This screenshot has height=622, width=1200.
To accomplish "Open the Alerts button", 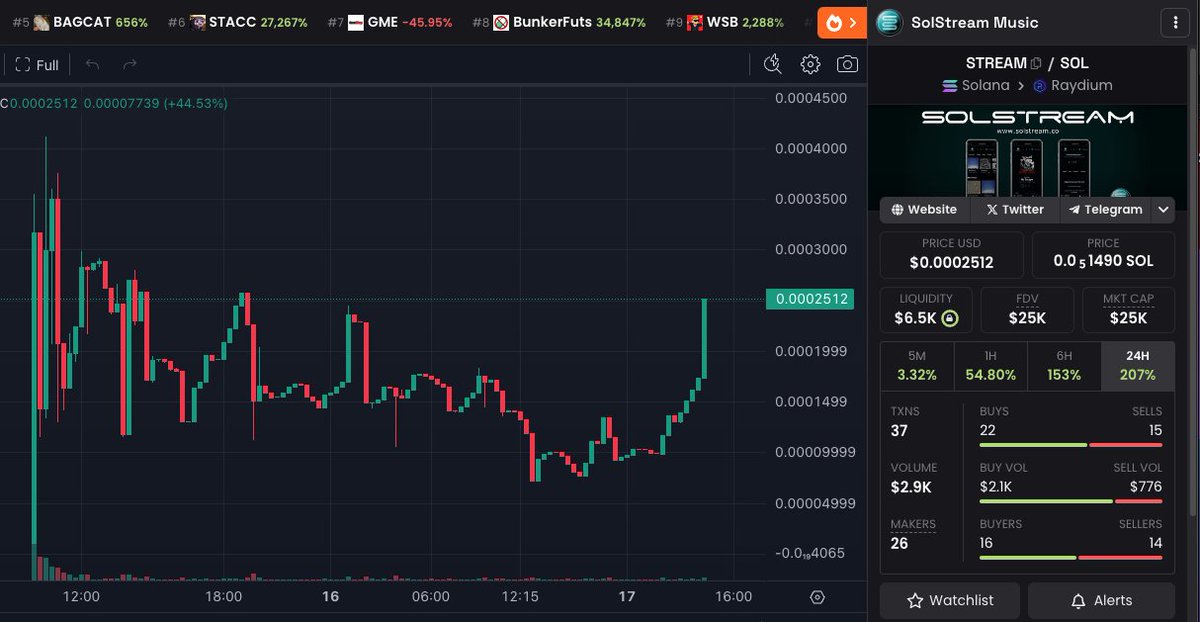I will click(x=1101, y=601).
